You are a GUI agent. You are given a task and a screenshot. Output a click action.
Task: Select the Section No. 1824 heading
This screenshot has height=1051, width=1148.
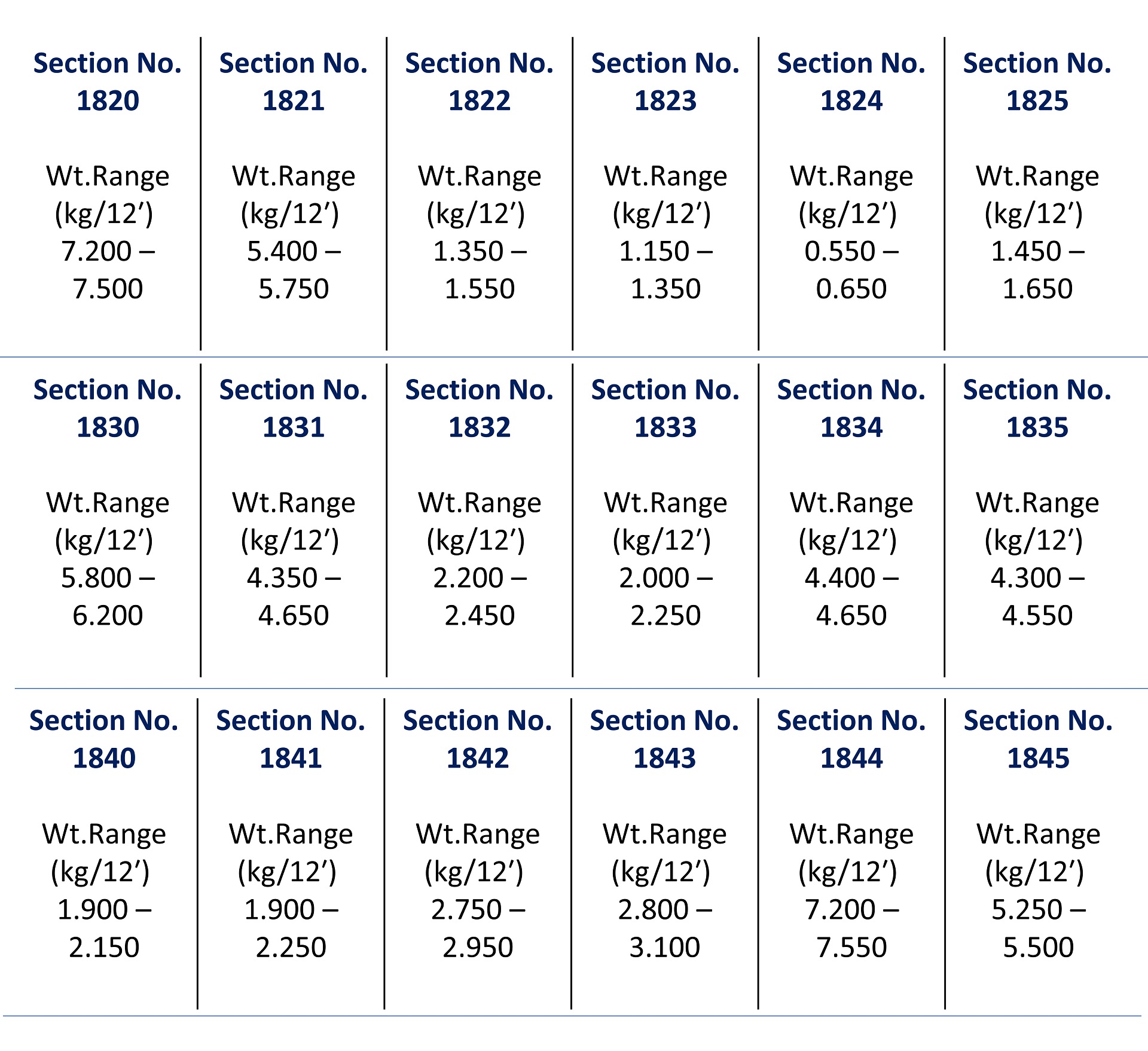click(x=851, y=82)
